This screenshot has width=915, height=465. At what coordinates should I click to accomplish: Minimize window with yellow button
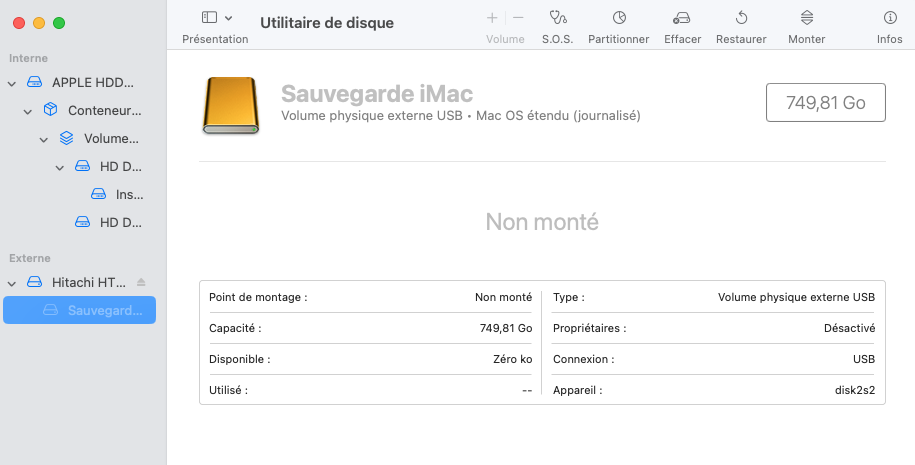click(39, 23)
